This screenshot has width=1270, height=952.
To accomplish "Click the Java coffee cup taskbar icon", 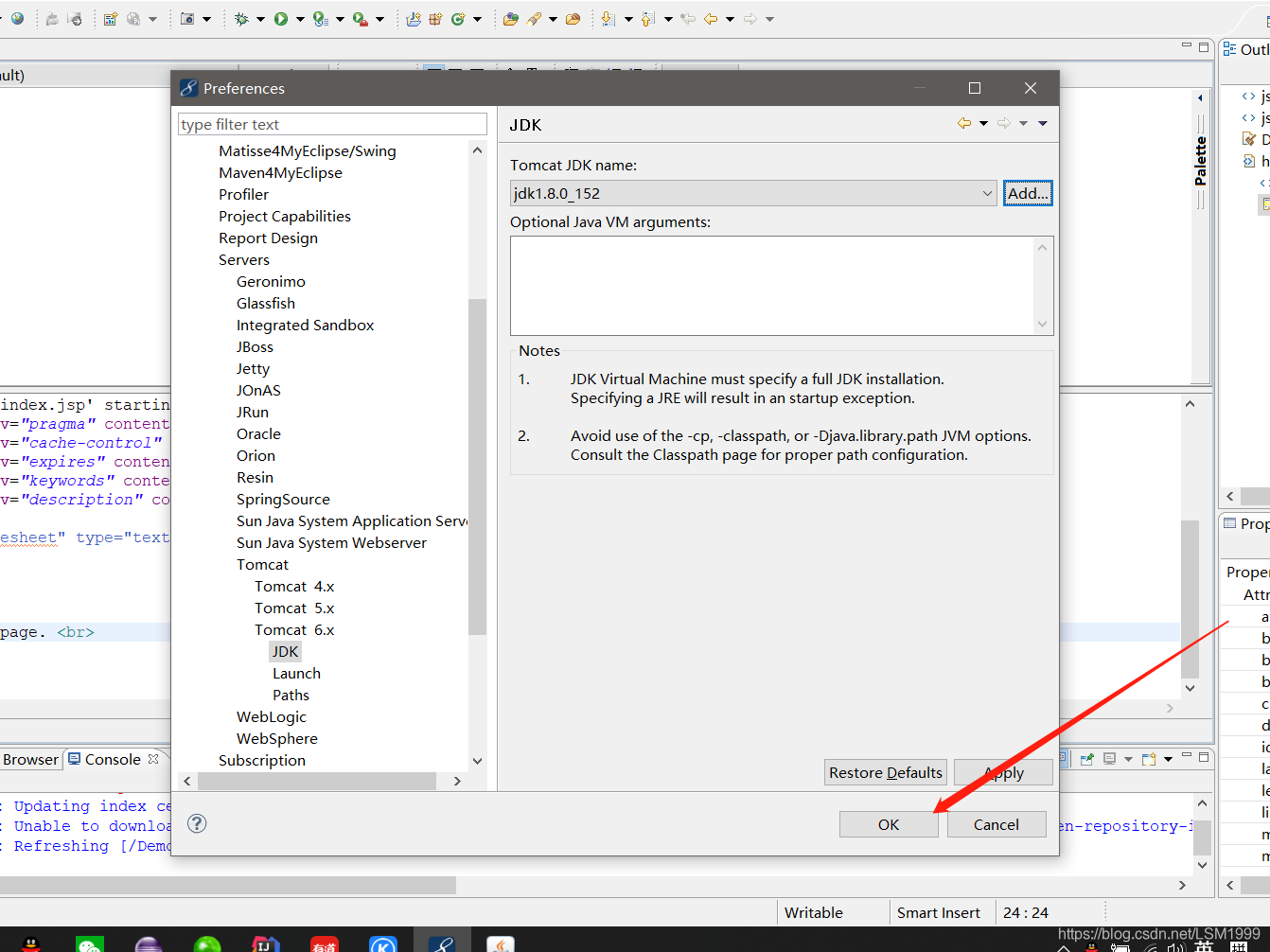I will click(501, 944).
